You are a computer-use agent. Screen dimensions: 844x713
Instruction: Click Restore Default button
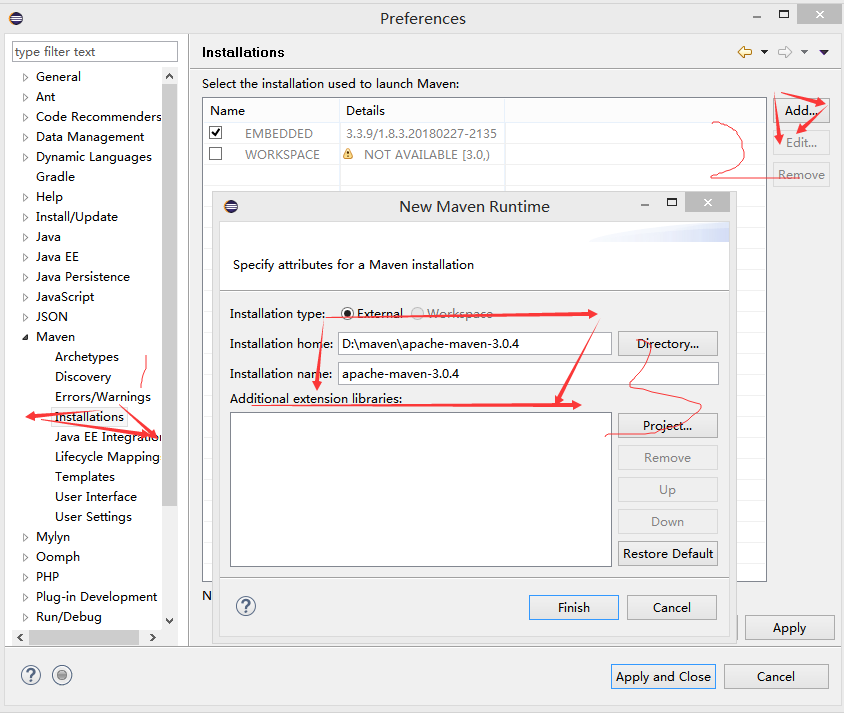(667, 553)
